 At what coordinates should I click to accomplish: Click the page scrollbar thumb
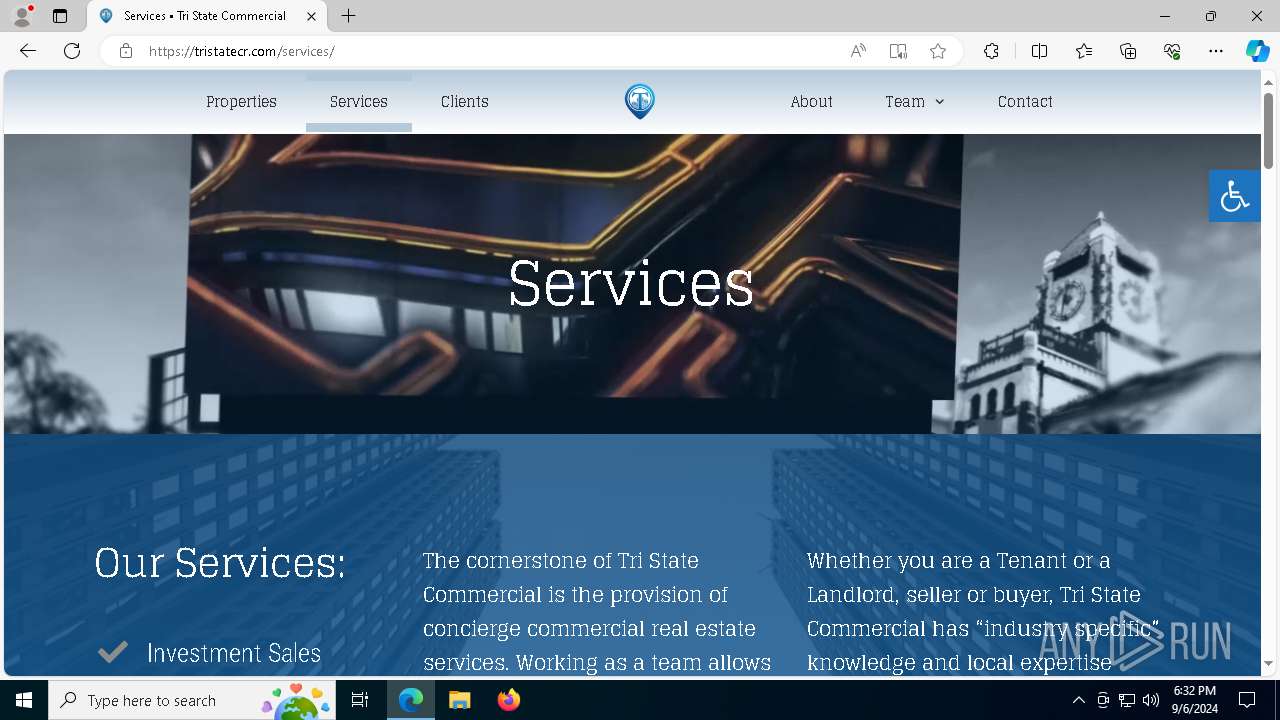click(1268, 130)
